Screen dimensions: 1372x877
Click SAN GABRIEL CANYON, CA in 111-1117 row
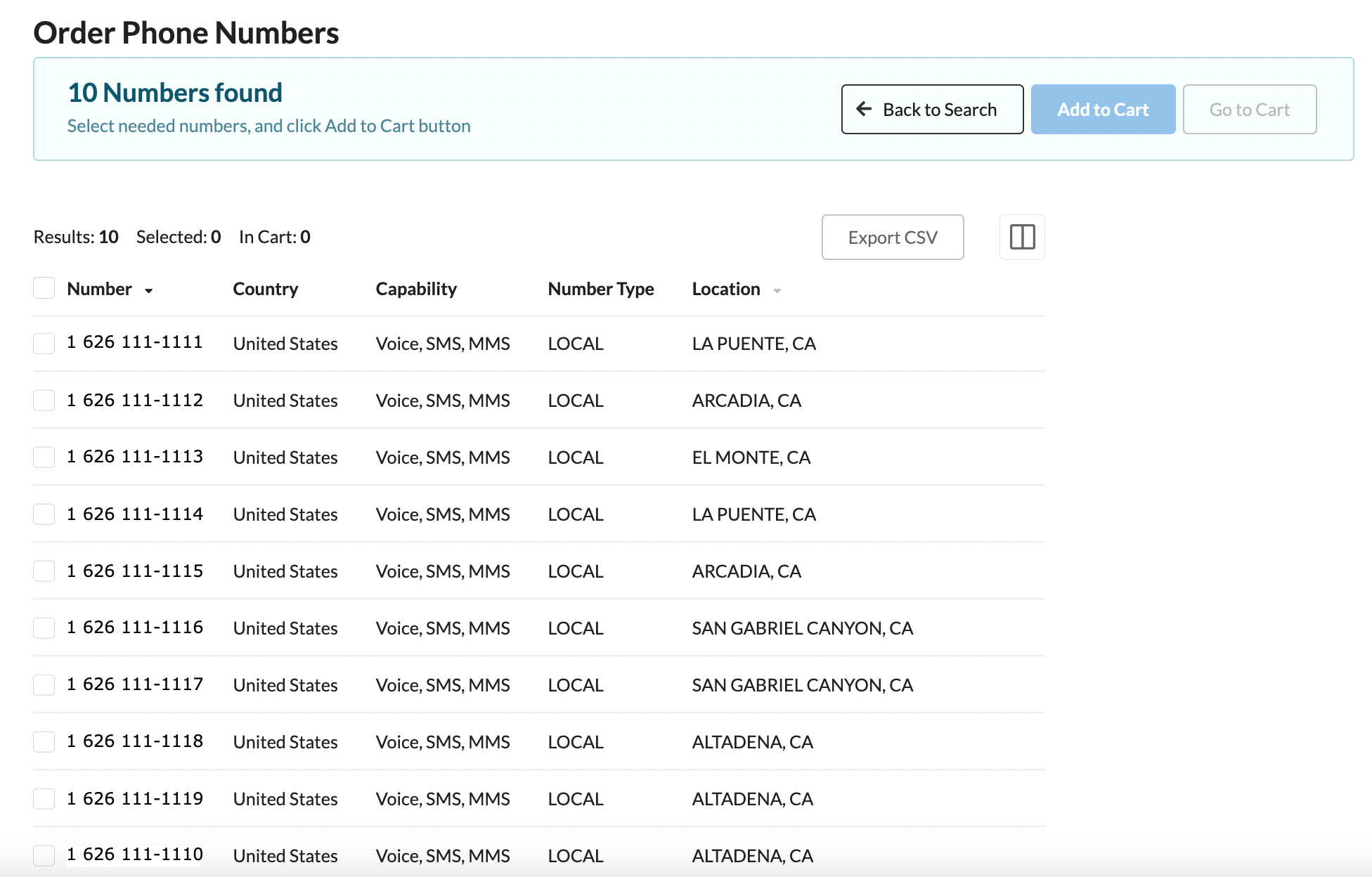[803, 685]
